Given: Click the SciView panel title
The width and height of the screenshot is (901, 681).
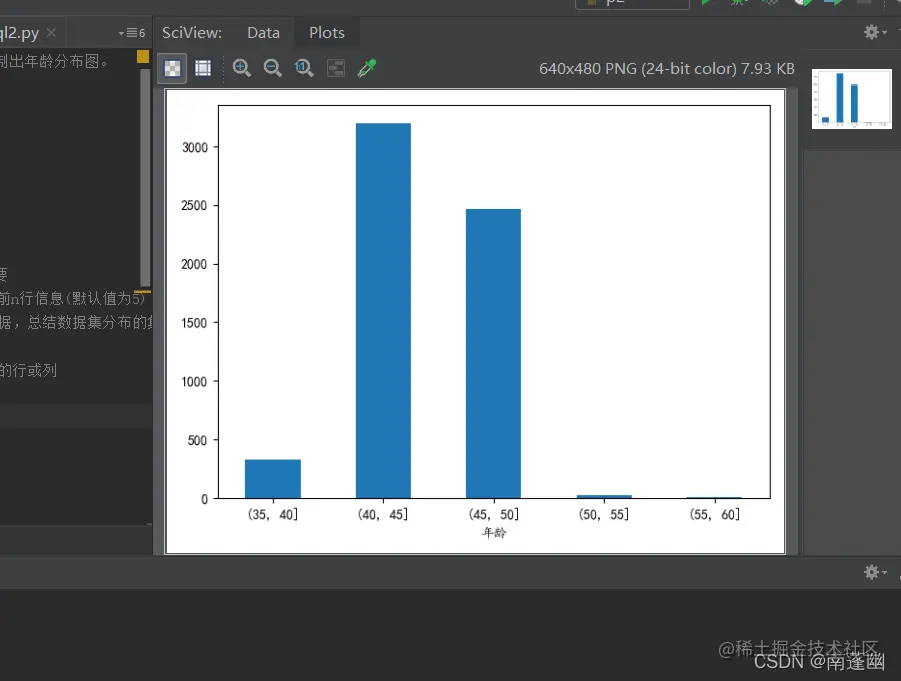Looking at the screenshot, I should pos(191,33).
